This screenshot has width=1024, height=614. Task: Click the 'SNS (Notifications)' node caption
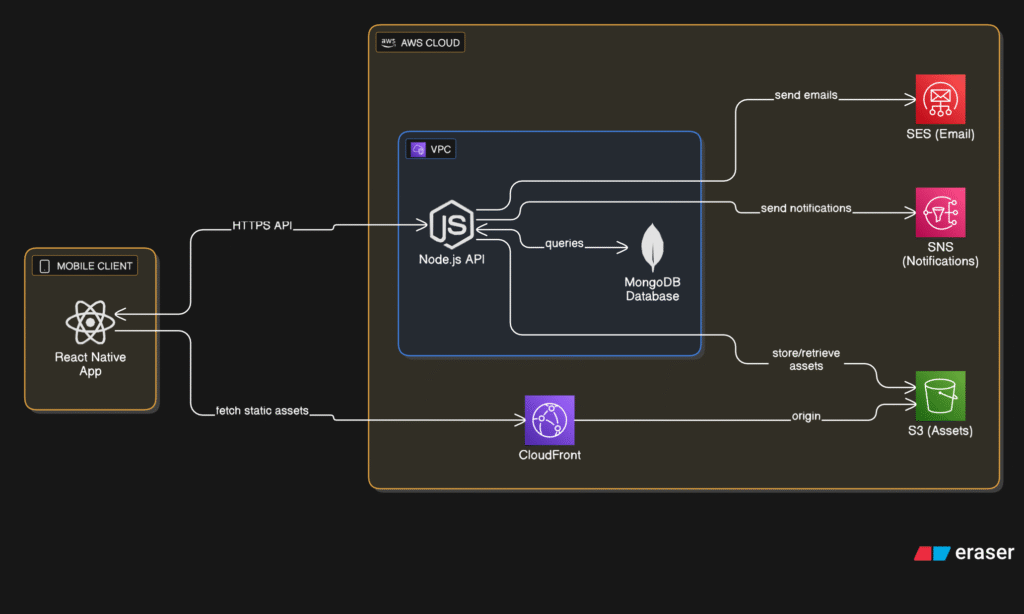940,254
